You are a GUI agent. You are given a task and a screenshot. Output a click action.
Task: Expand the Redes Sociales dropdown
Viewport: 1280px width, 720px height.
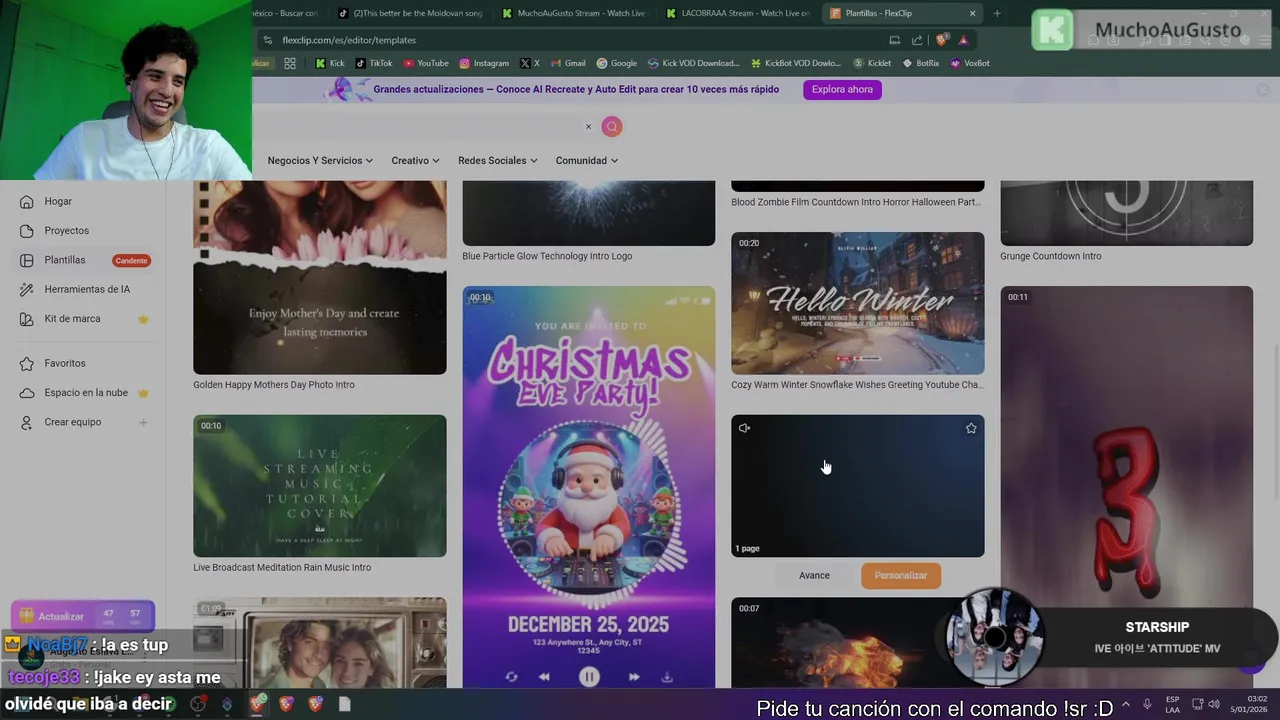tap(497, 160)
